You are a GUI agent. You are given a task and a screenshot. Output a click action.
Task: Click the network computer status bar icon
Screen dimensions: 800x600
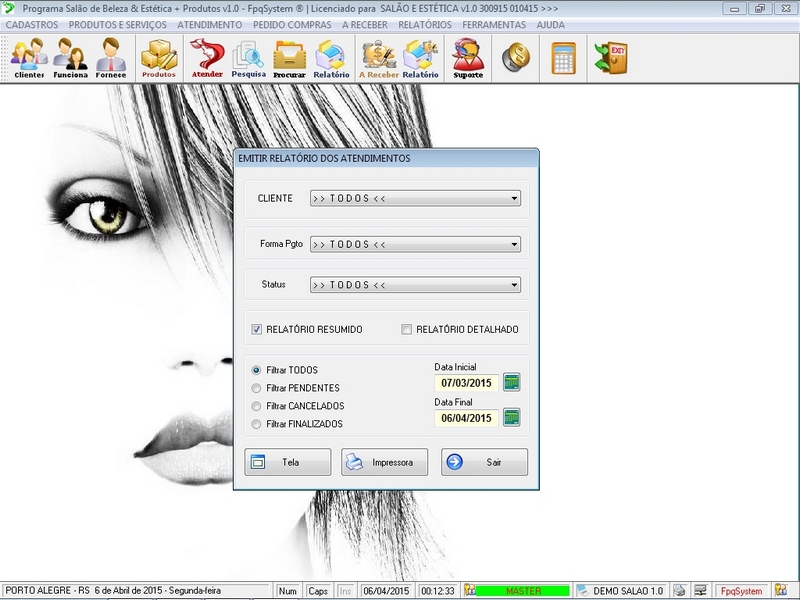tap(701, 590)
